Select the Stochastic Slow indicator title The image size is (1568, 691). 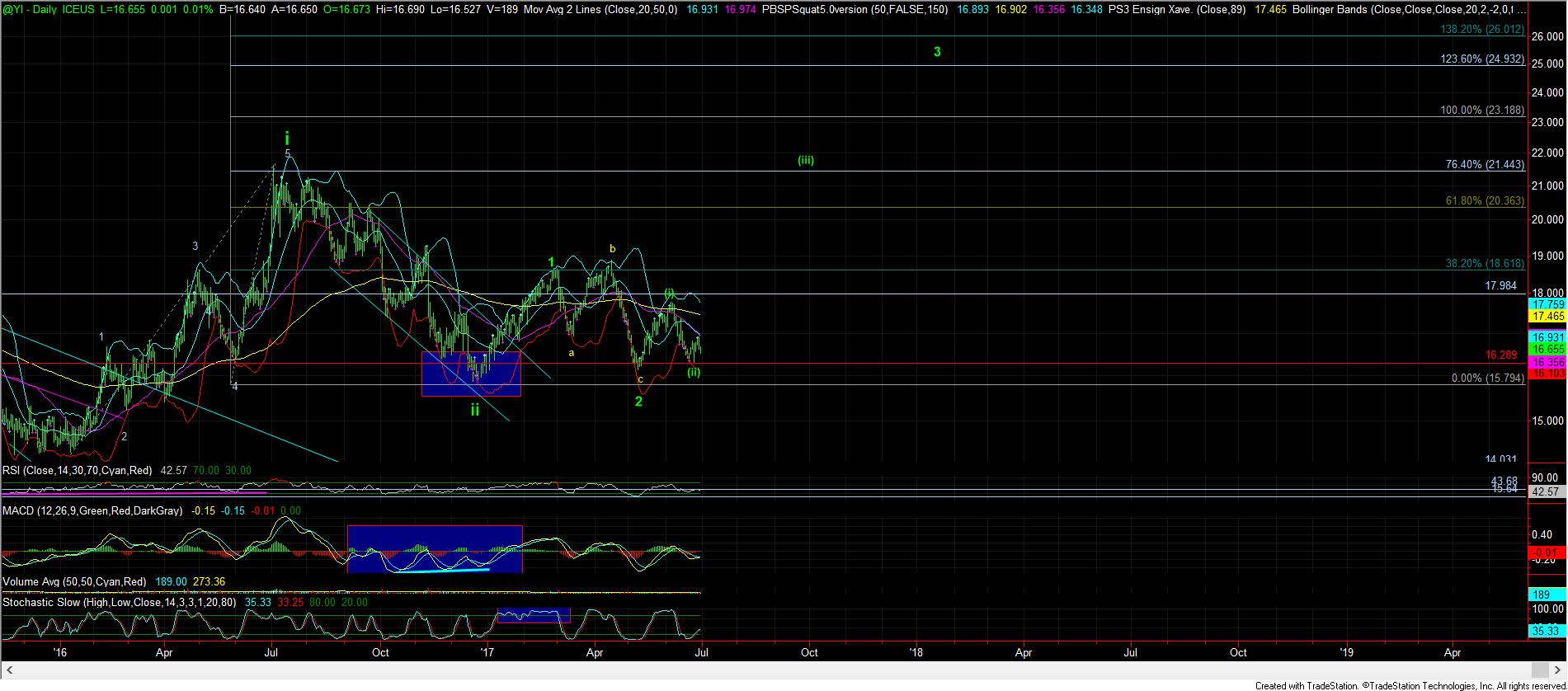tap(119, 602)
